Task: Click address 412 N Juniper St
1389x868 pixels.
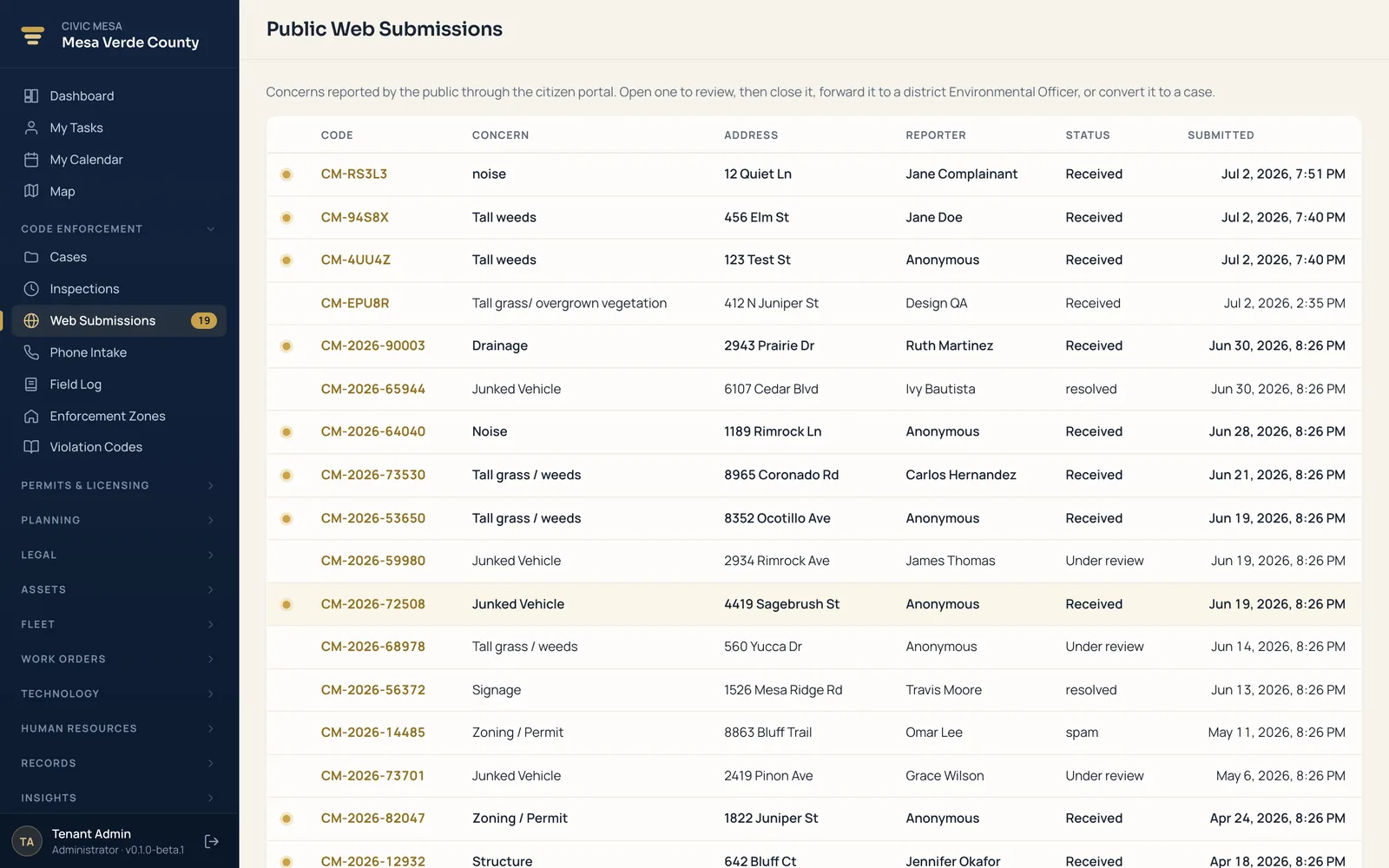Action: 771,303
